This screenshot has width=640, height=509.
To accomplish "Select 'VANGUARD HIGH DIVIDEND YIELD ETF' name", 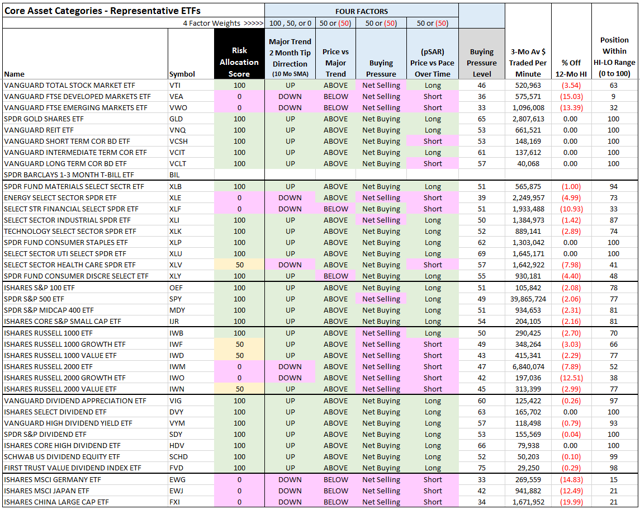I will click(x=68, y=423).
